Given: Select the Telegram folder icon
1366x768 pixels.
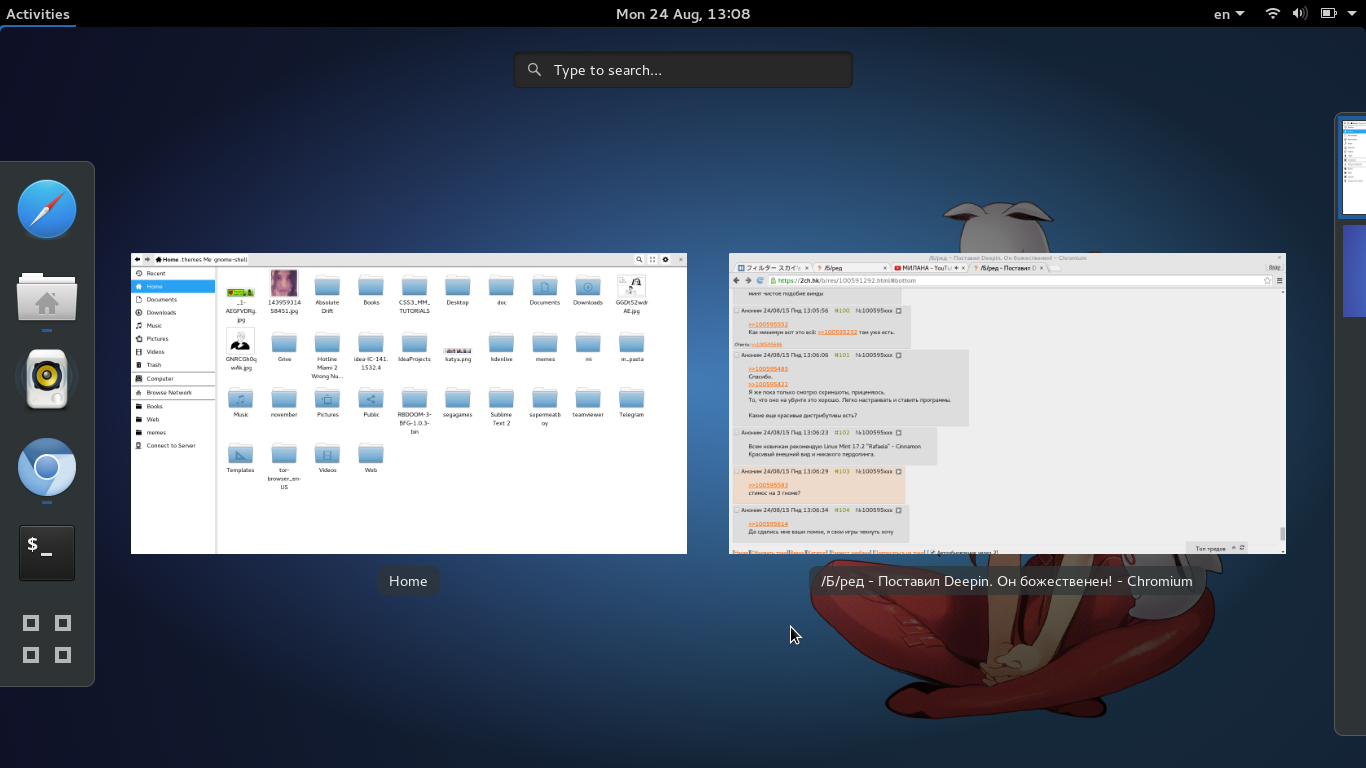Looking at the screenshot, I should coord(631,397).
